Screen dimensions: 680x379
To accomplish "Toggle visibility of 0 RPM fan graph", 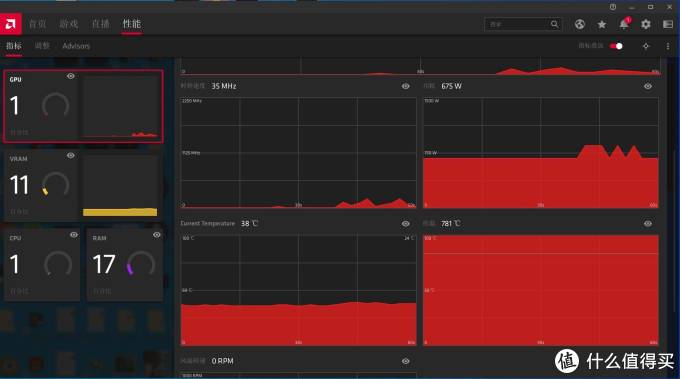I will [405, 361].
